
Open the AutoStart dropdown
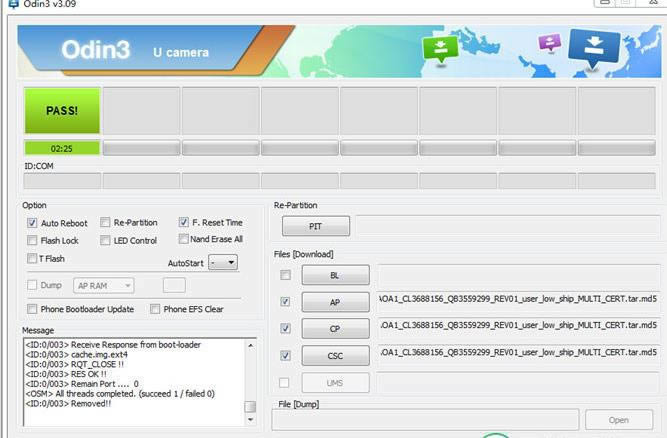(x=223, y=262)
